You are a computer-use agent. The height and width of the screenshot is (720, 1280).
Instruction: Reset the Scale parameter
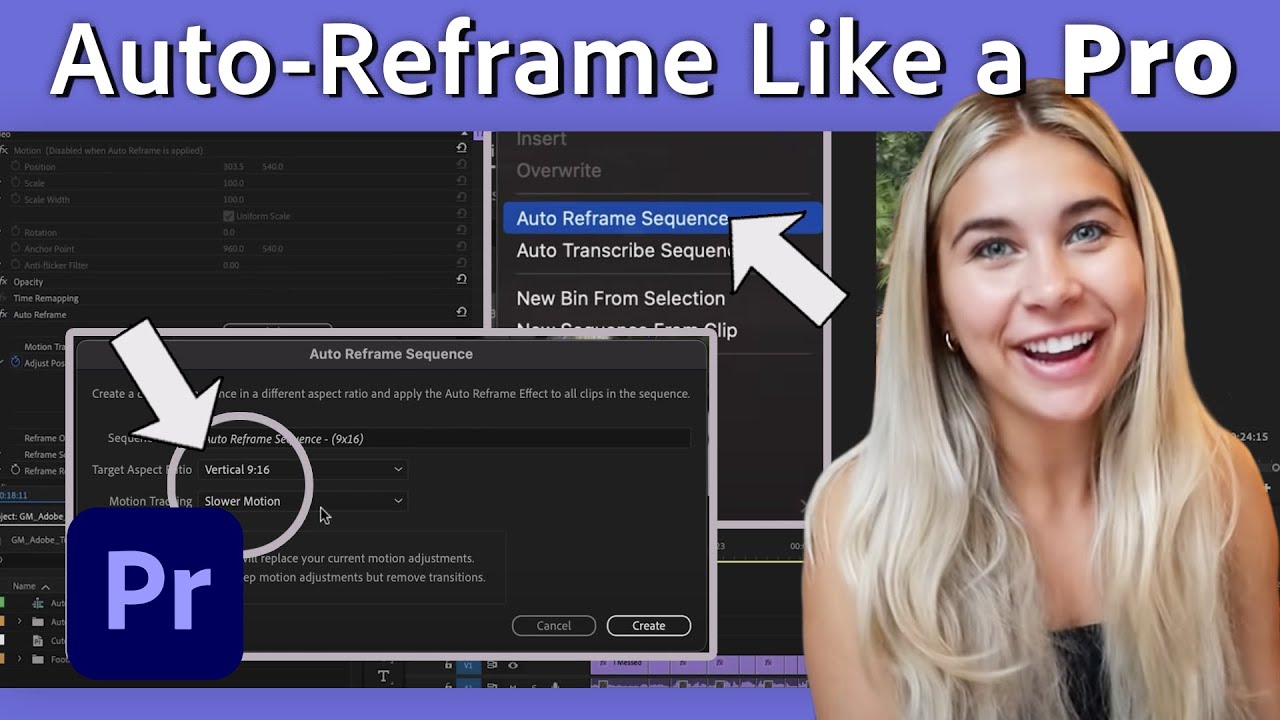click(x=461, y=183)
